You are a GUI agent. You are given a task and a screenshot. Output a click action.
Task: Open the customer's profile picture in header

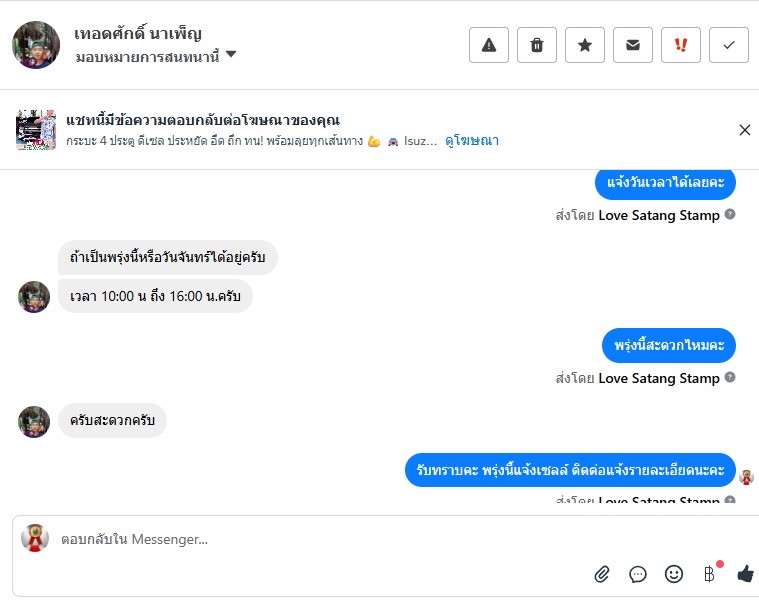coord(36,45)
